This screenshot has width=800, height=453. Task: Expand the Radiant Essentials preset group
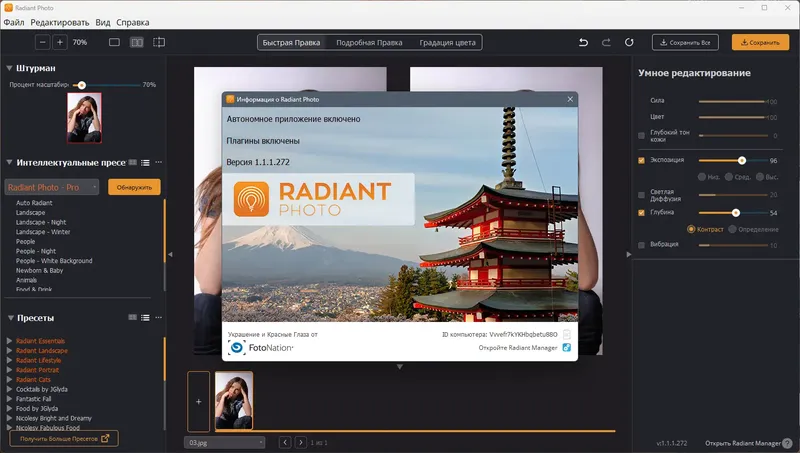tap(9, 341)
